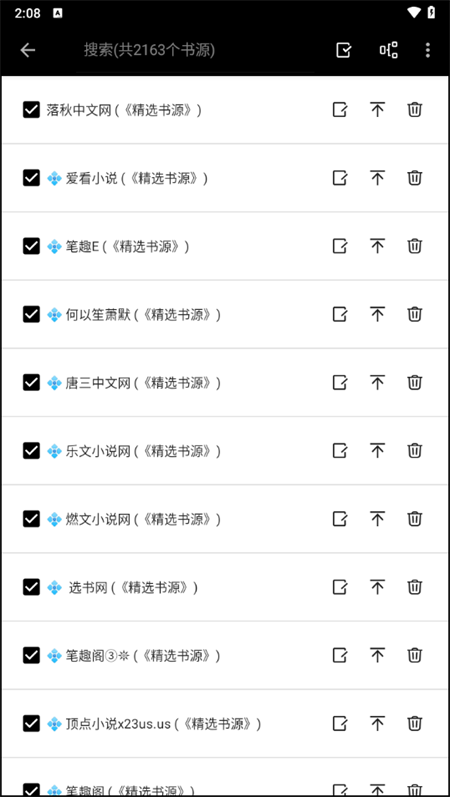Tap the select-all checkmark icon in toolbar
The width and height of the screenshot is (450, 797).
point(344,50)
